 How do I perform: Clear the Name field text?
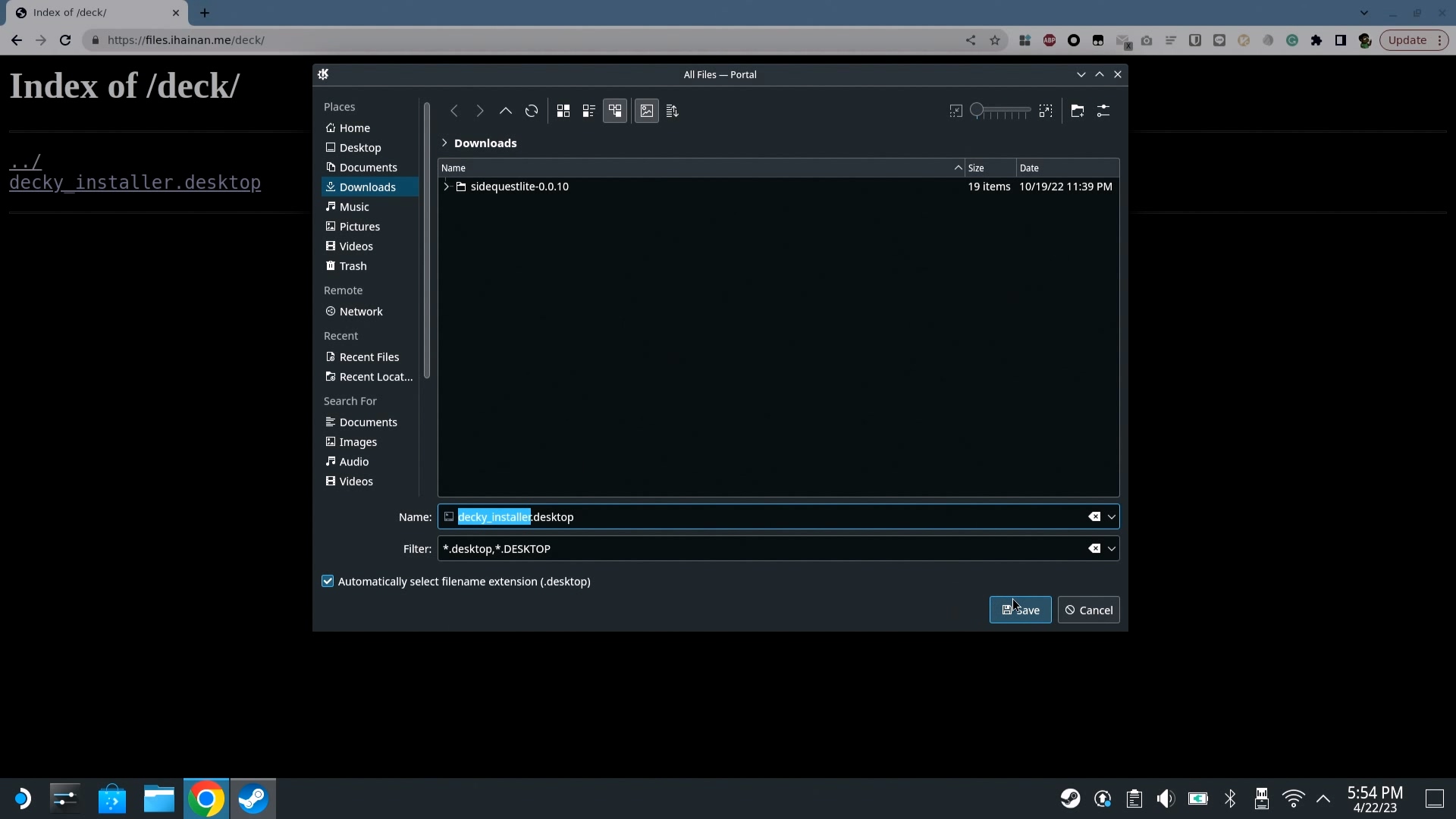pyautogui.click(x=1094, y=517)
